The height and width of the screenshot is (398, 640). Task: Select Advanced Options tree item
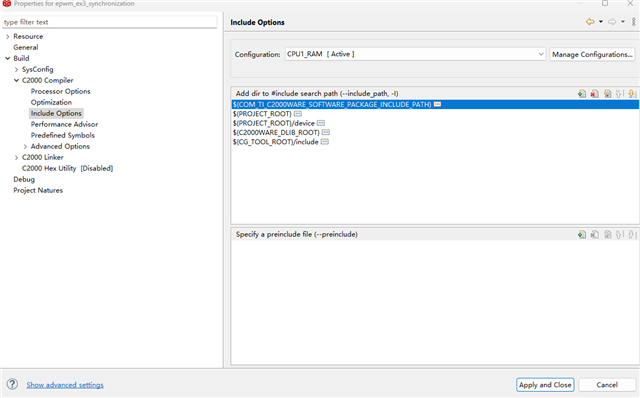[x=60, y=146]
